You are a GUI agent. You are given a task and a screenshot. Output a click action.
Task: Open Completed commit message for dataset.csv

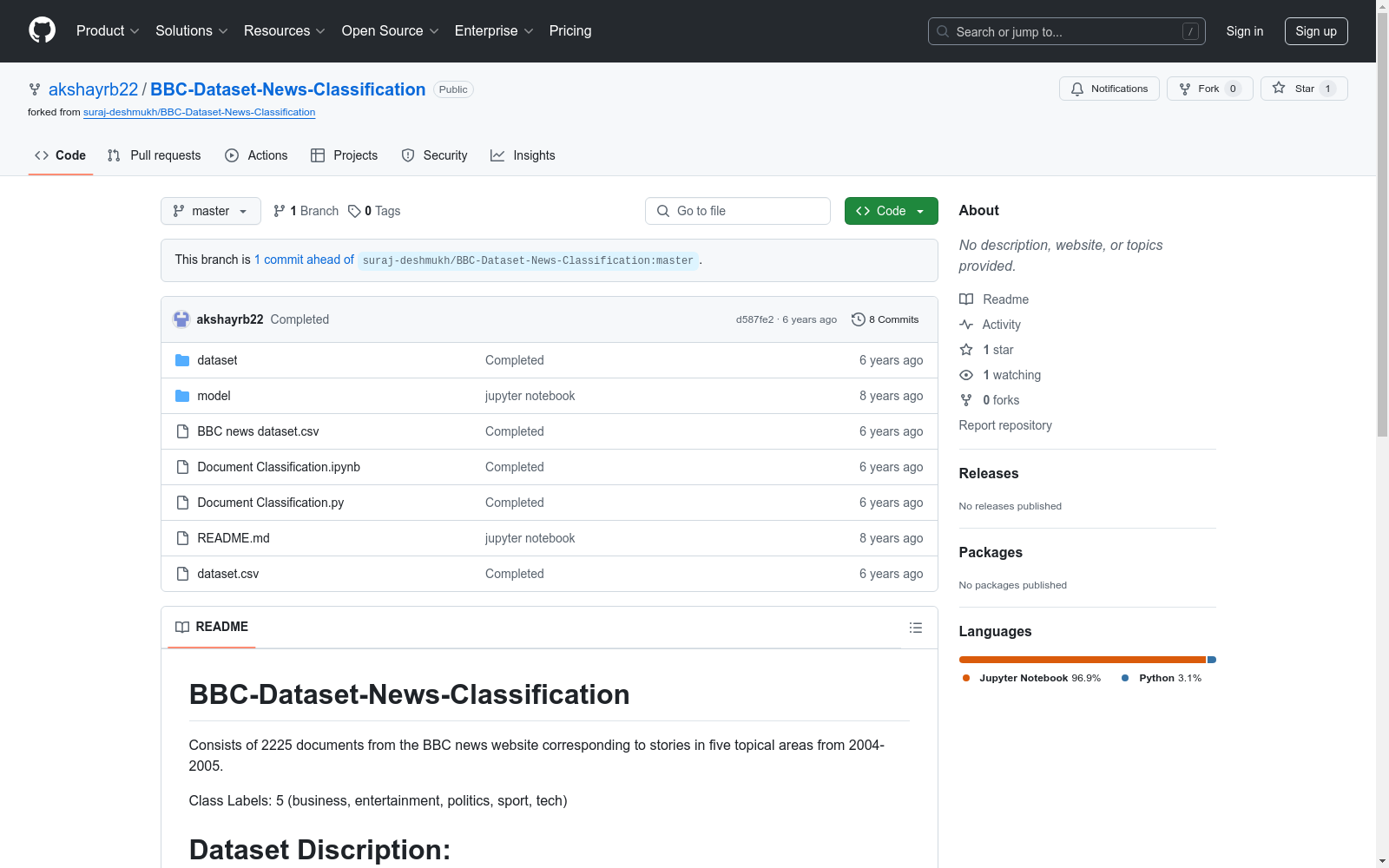pyautogui.click(x=514, y=574)
